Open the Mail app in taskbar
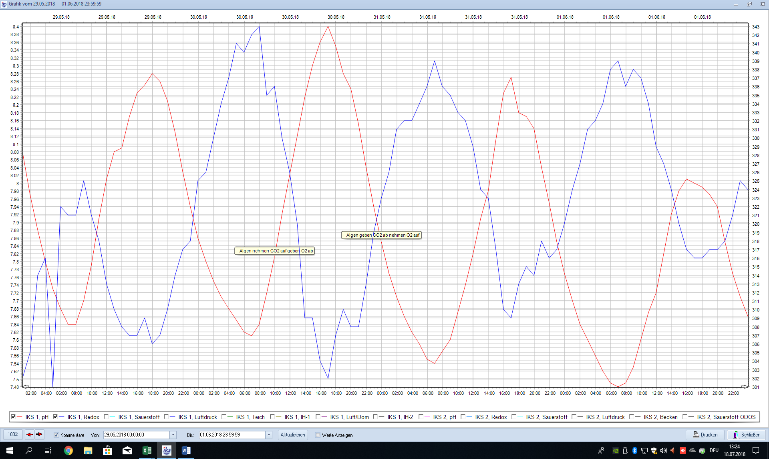The height and width of the screenshot is (459, 769). [x=127, y=451]
